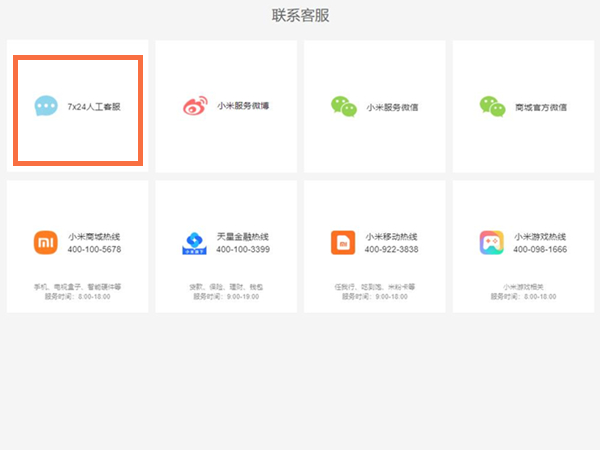Viewport: 600px width, 450px height.
Task: Click WeChat icon beside 小米服务微信
Action: [344, 106]
